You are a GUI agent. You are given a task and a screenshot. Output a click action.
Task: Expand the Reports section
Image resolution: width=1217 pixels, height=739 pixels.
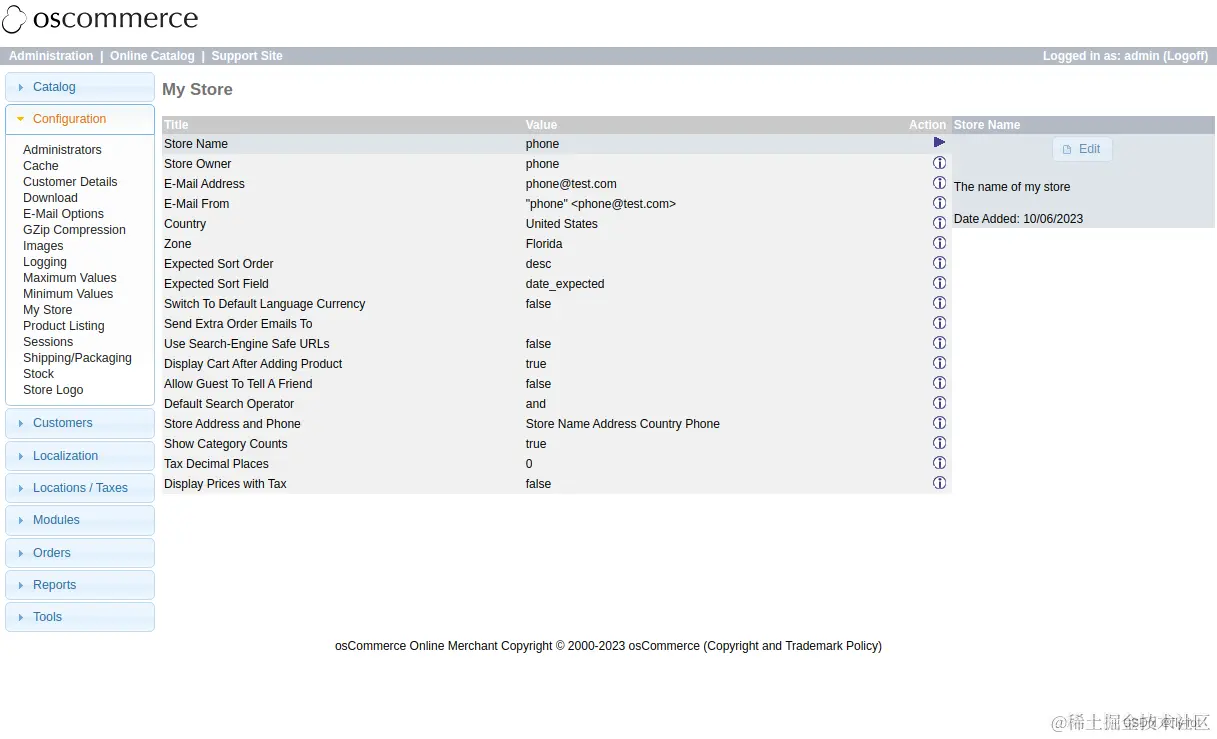pyautogui.click(x=80, y=585)
